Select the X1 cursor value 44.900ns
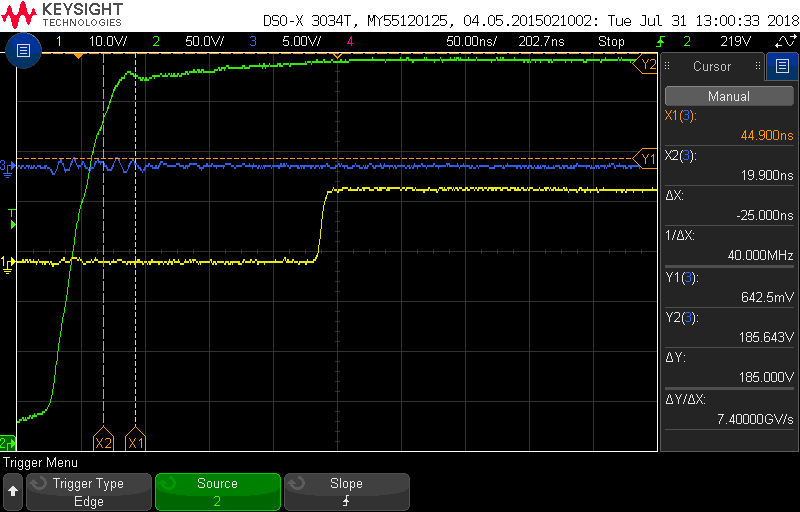This screenshot has width=800, height=512. pos(767,135)
